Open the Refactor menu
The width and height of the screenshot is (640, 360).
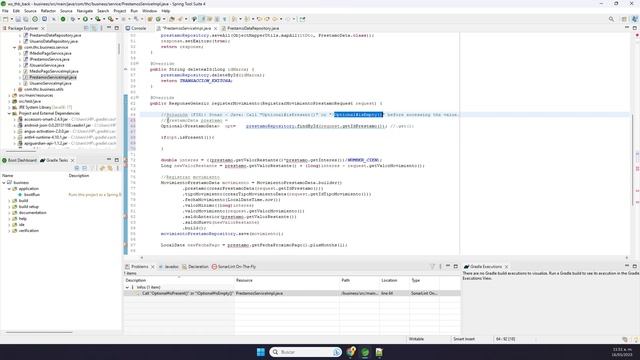tap(48, 11)
